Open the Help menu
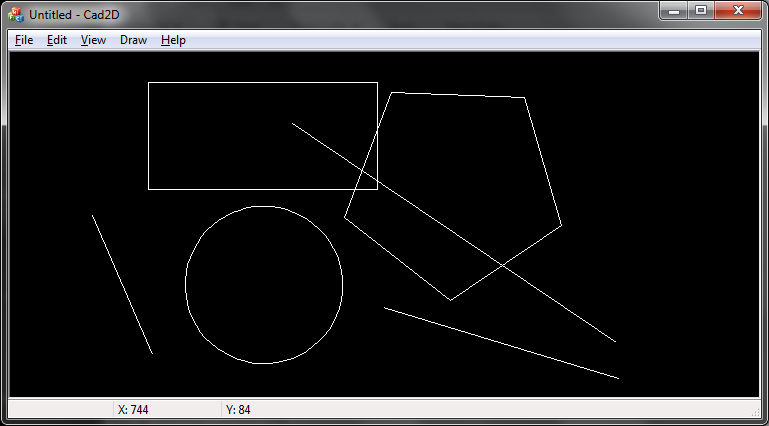769x426 pixels. point(173,40)
